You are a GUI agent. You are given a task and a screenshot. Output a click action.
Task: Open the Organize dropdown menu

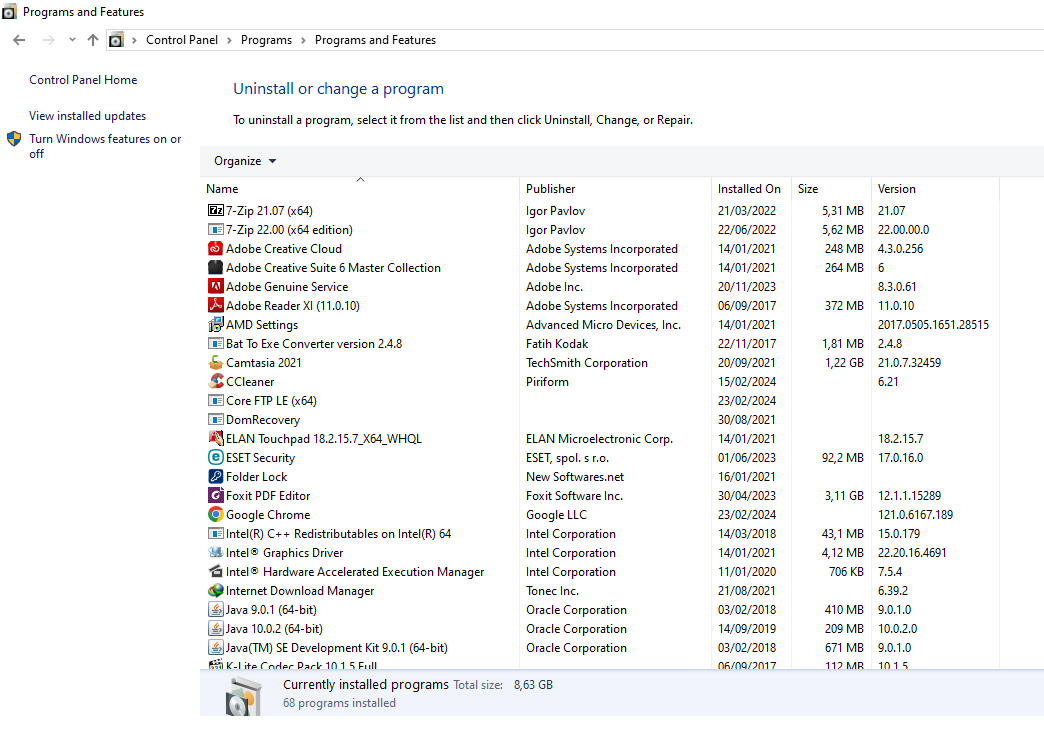tap(244, 161)
